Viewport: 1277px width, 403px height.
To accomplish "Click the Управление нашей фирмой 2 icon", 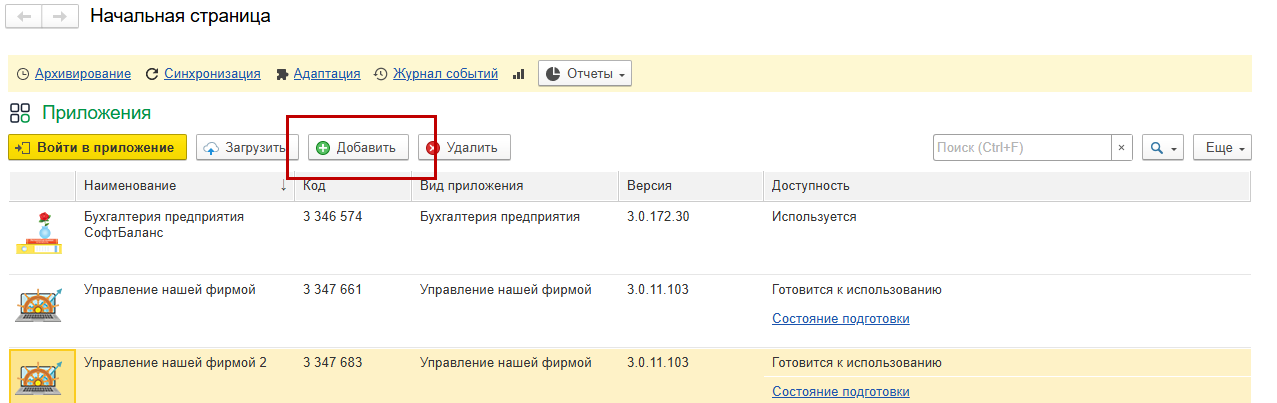I will tap(41, 380).
